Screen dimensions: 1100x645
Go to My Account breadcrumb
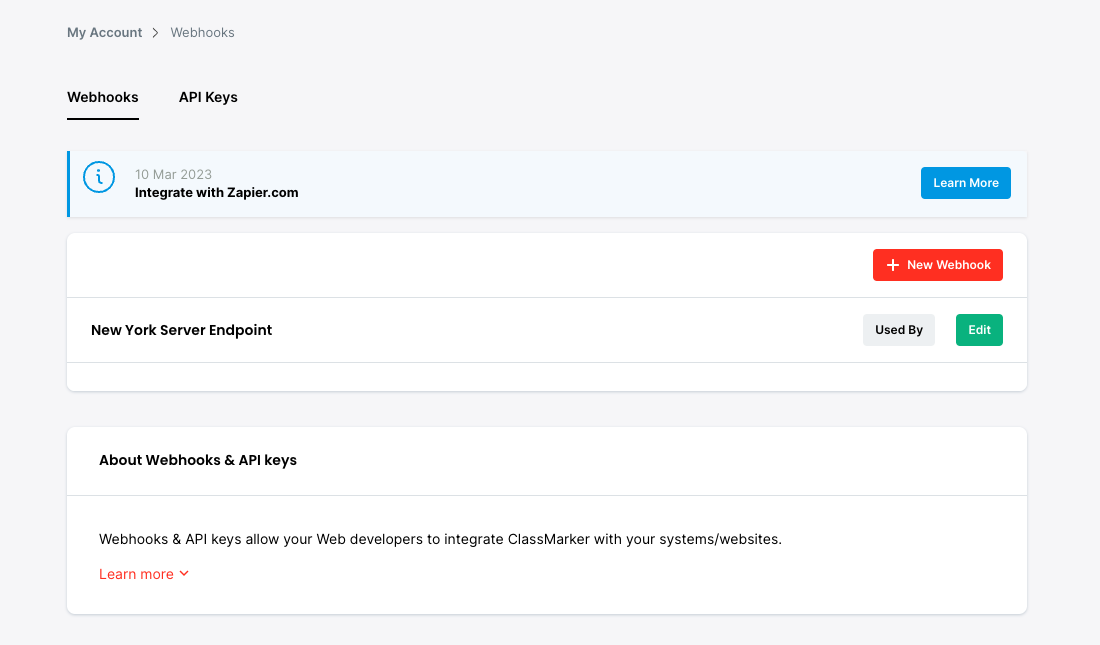point(104,33)
